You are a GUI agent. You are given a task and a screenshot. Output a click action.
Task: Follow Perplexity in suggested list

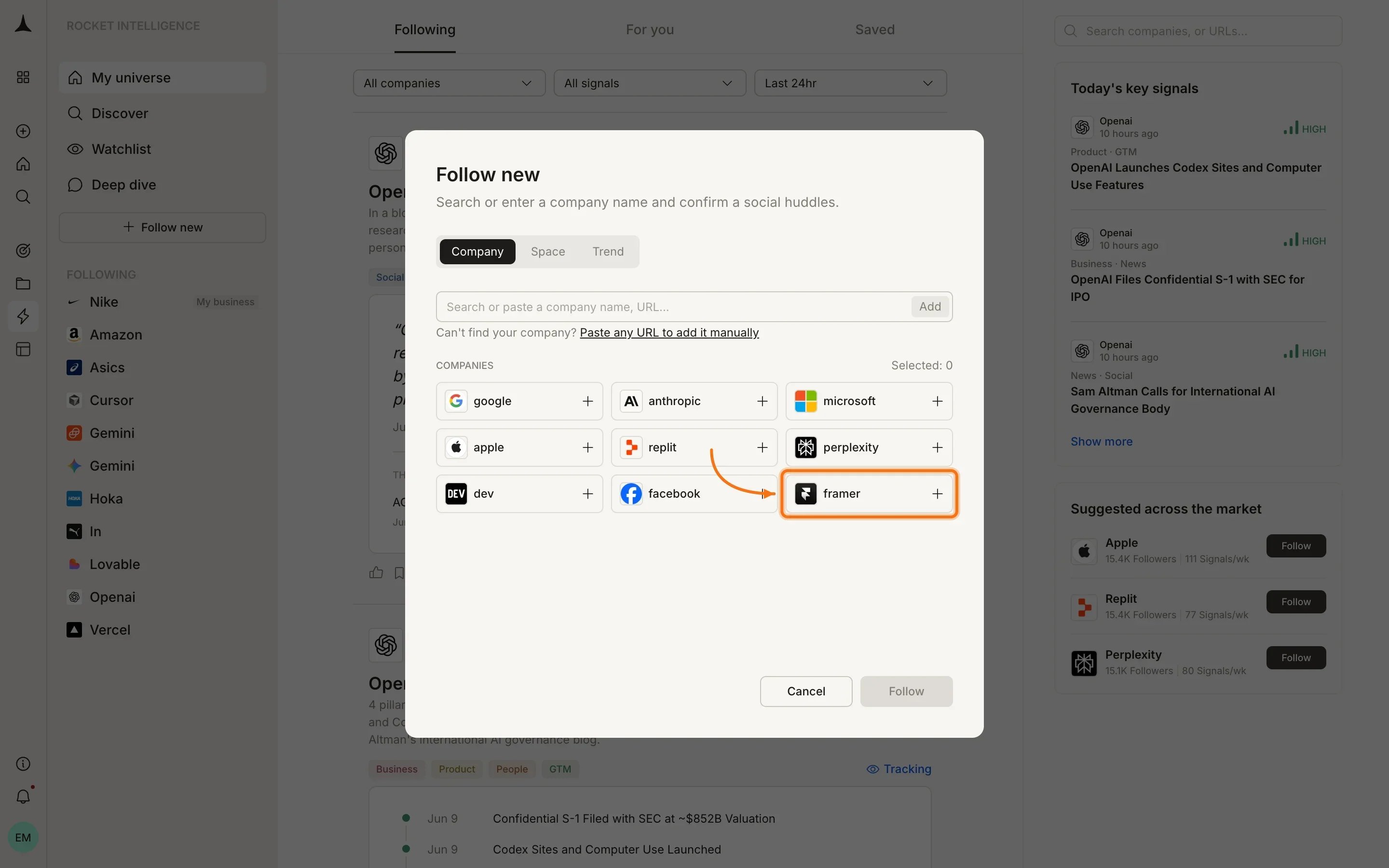(1296, 658)
